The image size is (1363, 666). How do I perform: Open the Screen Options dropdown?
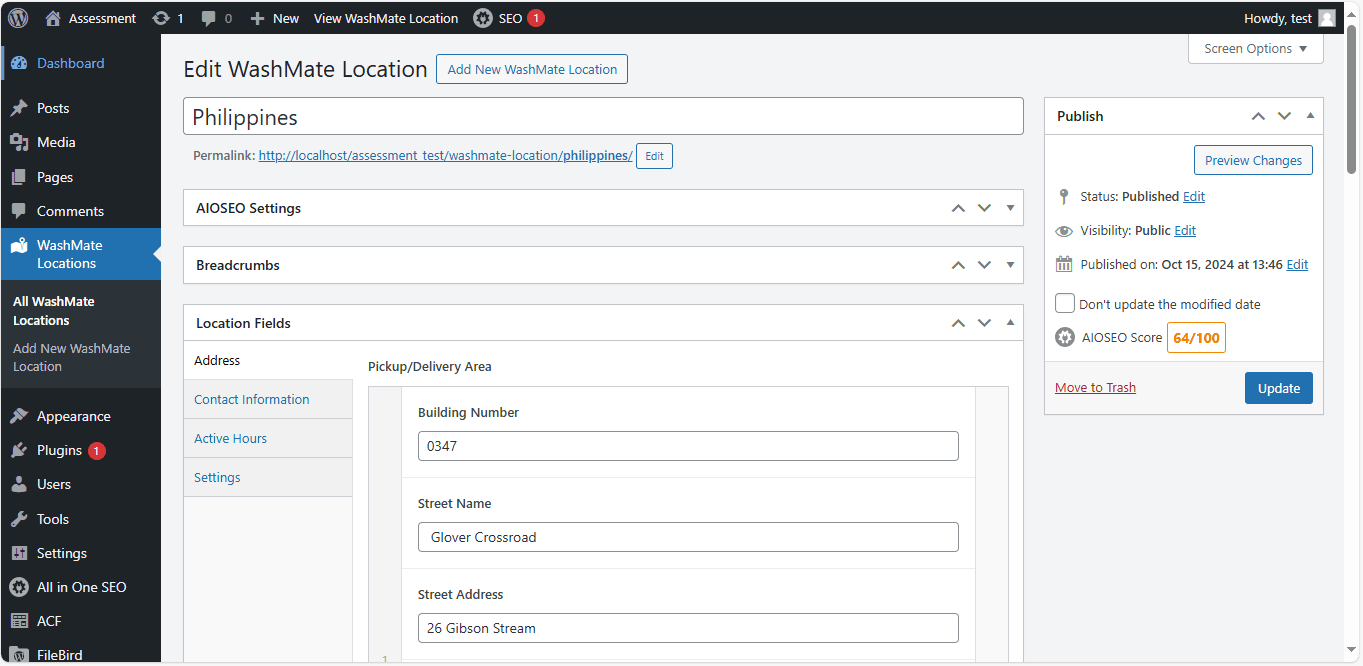point(1255,49)
